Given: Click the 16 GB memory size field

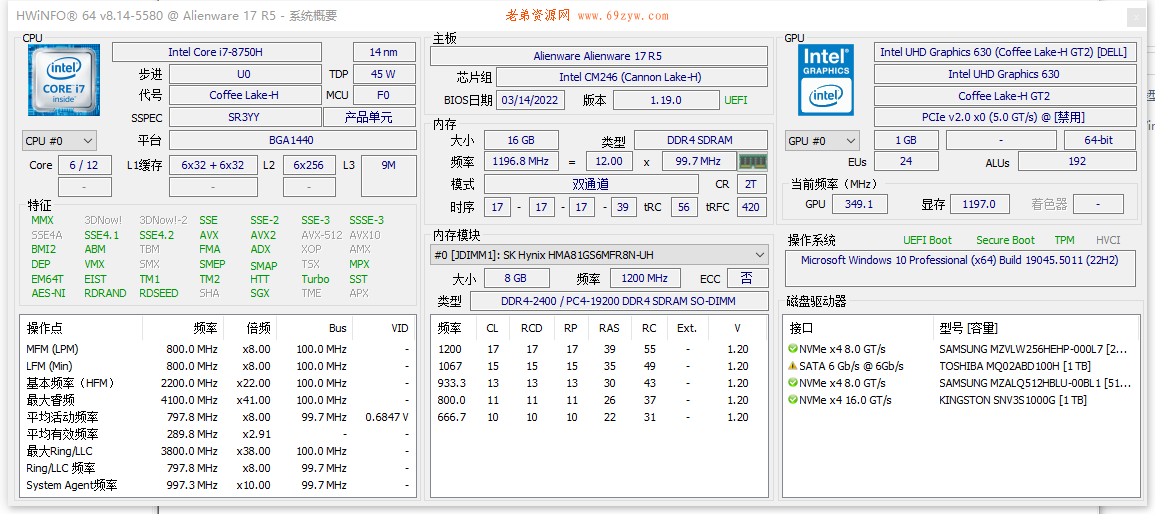Looking at the screenshot, I should click(x=521, y=140).
